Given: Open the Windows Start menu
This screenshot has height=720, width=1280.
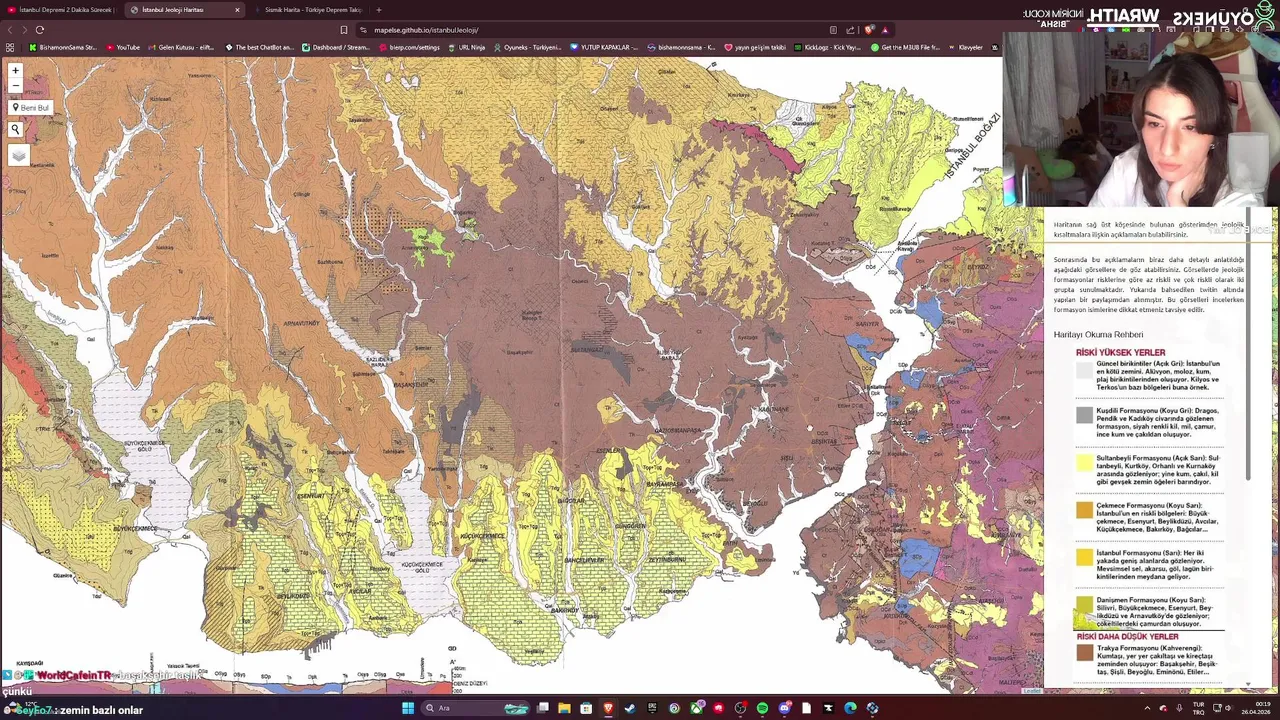Looking at the screenshot, I should click(x=408, y=708).
